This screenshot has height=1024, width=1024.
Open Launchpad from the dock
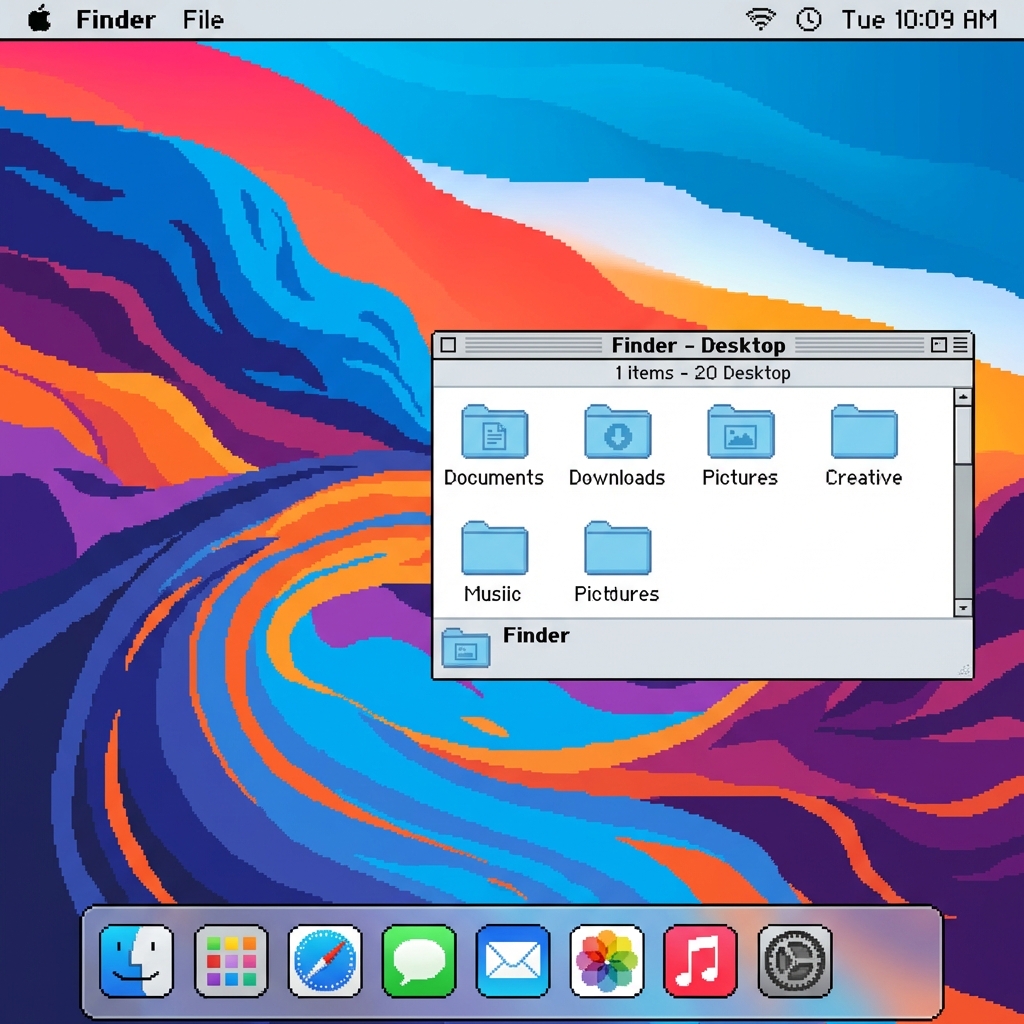230,961
